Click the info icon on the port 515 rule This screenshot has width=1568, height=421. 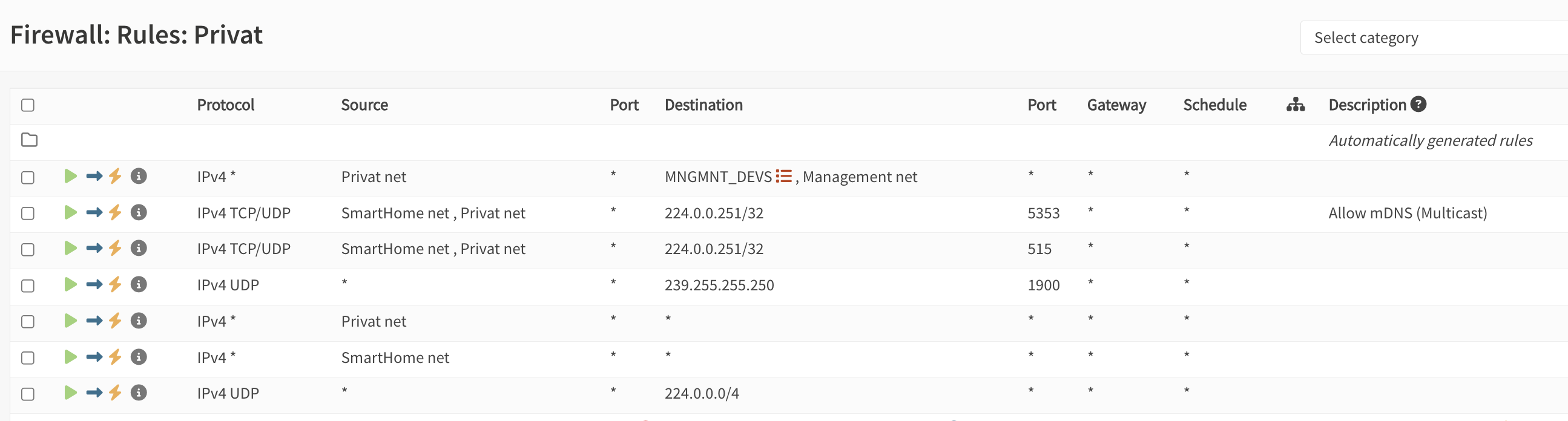point(139,248)
